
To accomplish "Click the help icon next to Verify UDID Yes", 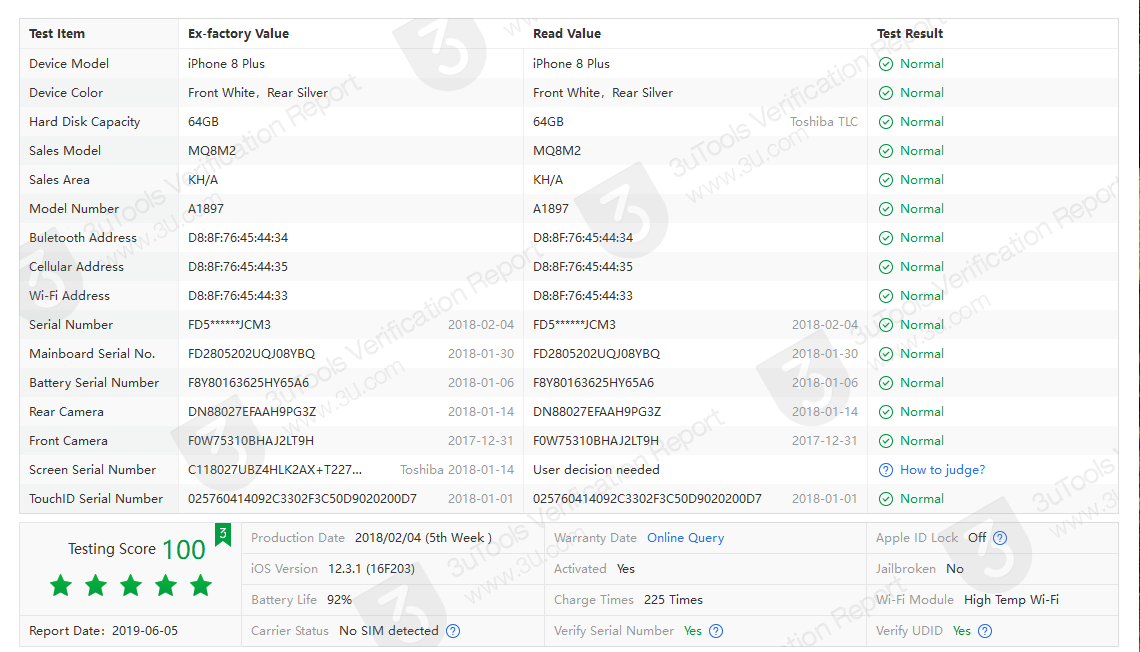I will pos(985,631).
